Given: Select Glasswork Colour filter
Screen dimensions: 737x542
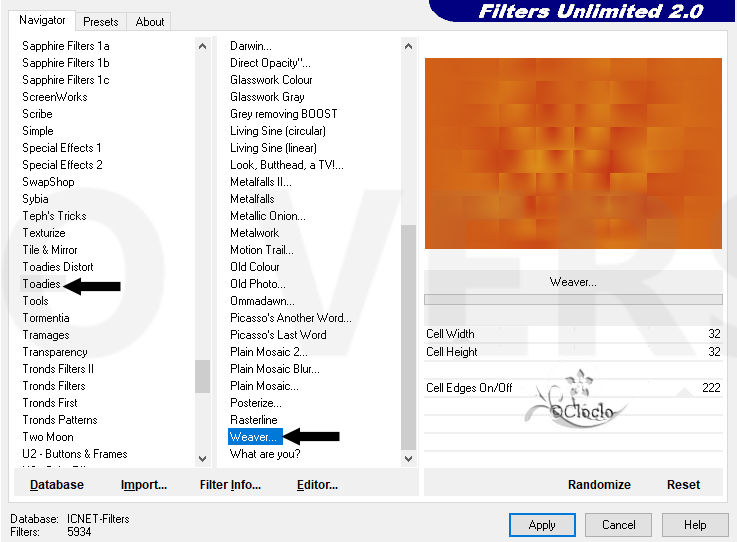Looking at the screenshot, I should click(x=271, y=80).
